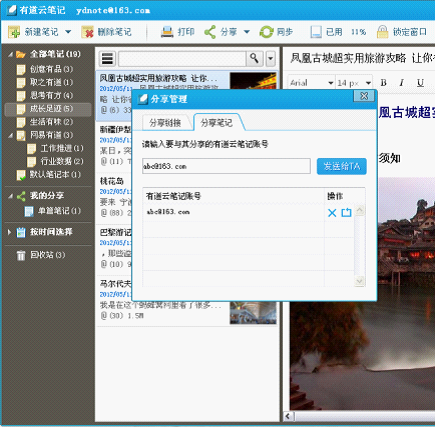Select the 成长足迹 (5) notebook
The width and height of the screenshot is (435, 427).
click(x=48, y=109)
